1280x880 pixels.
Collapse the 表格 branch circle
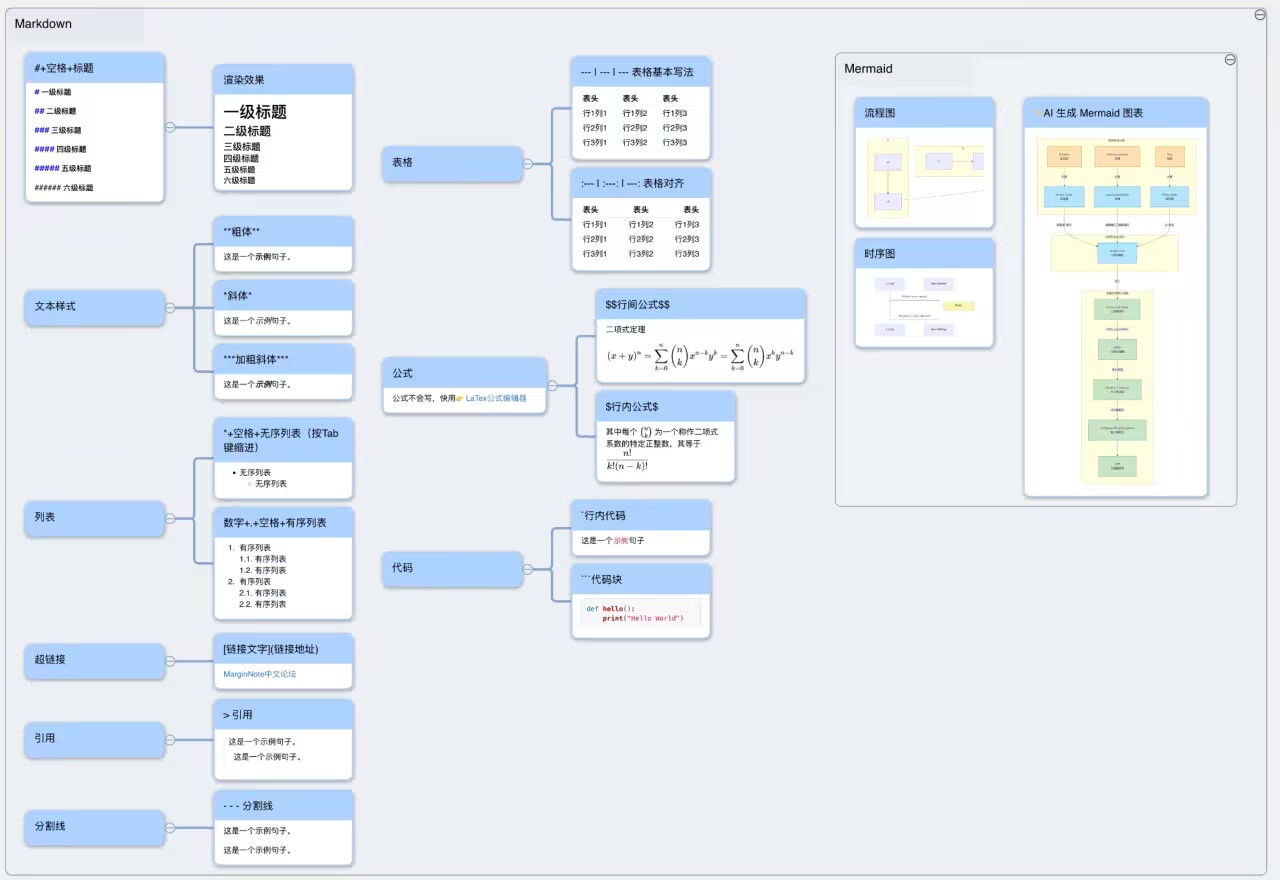(x=527, y=164)
